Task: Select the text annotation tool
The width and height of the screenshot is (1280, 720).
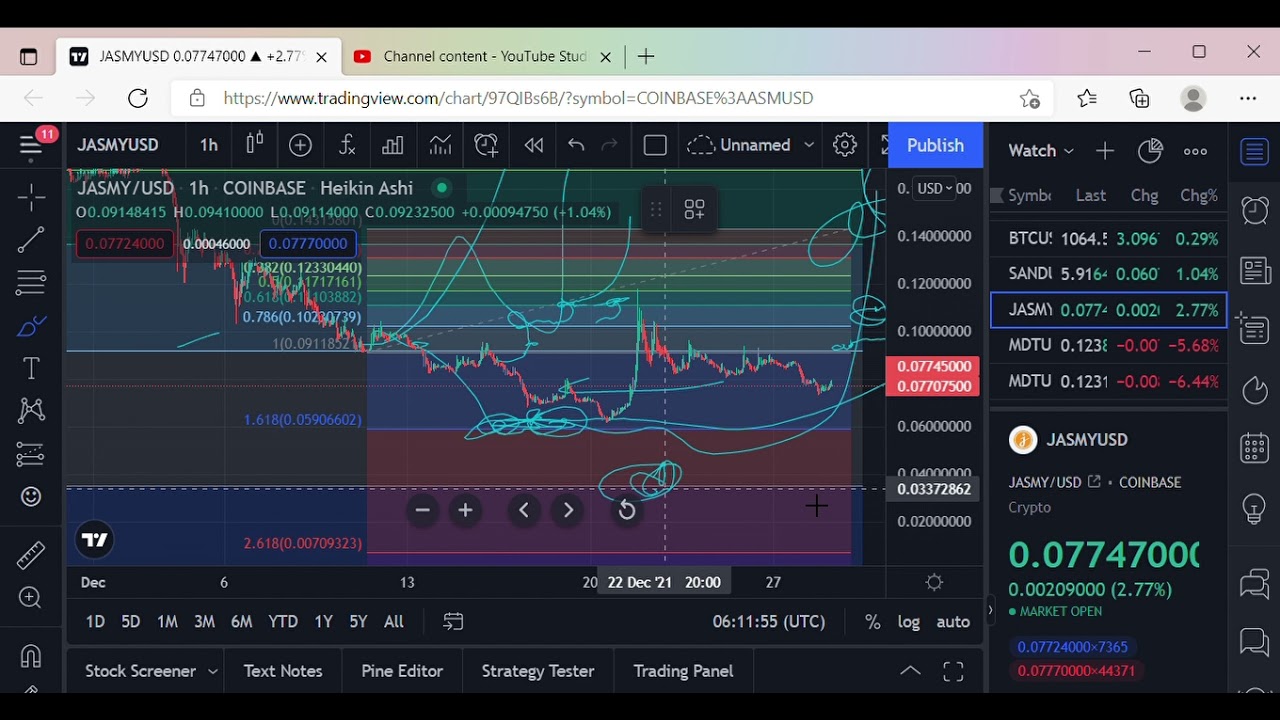Action: point(31,368)
